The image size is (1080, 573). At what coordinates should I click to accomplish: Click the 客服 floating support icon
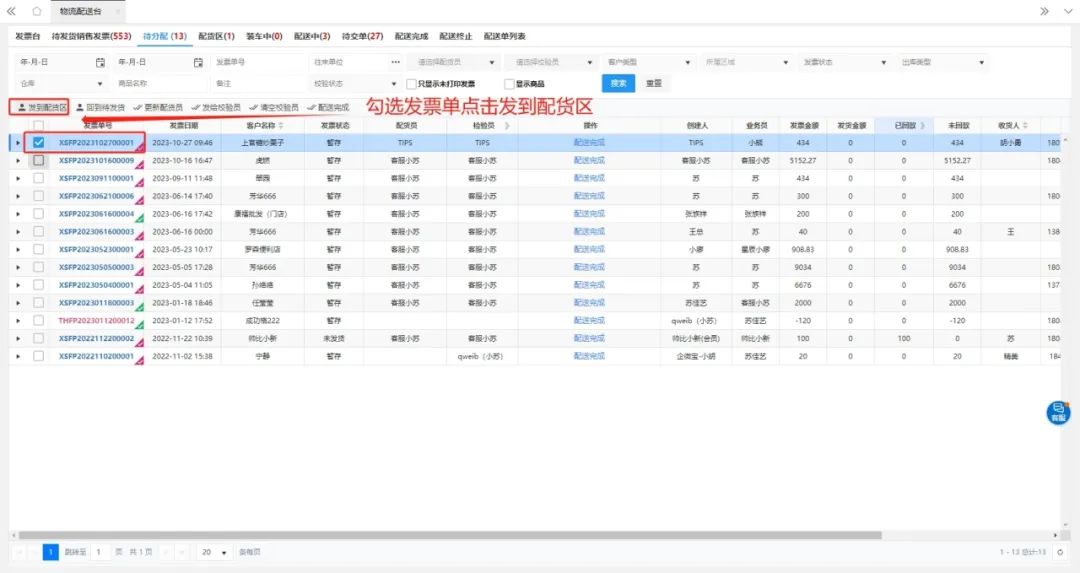1057,412
